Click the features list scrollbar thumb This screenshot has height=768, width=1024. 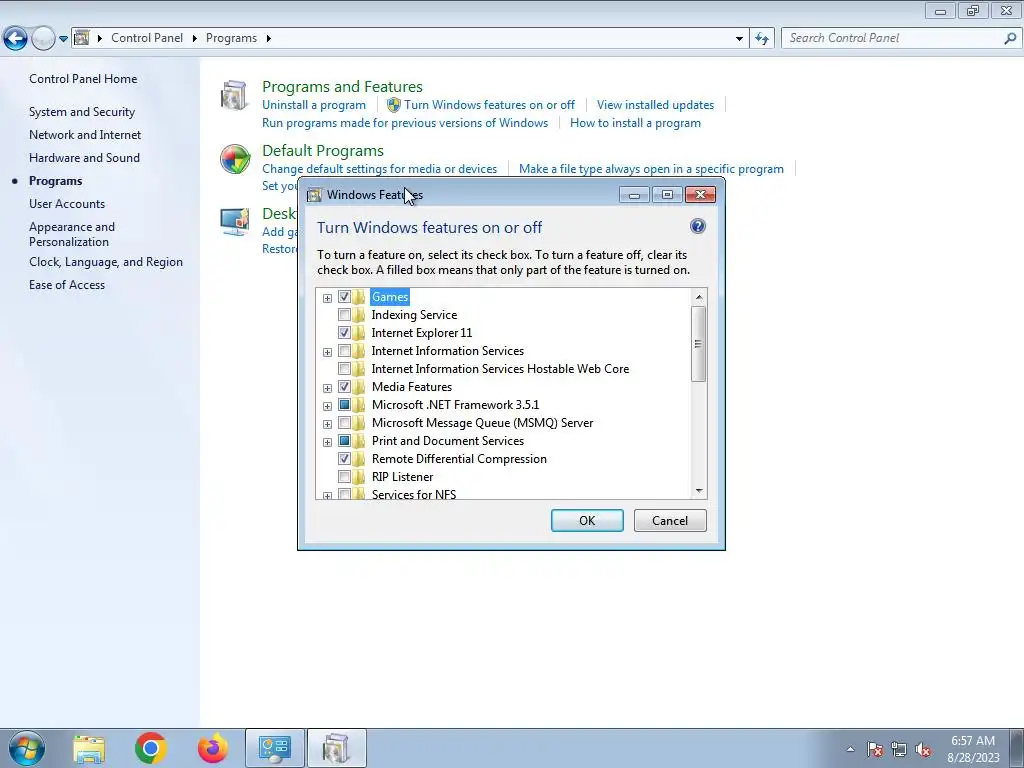pos(699,344)
